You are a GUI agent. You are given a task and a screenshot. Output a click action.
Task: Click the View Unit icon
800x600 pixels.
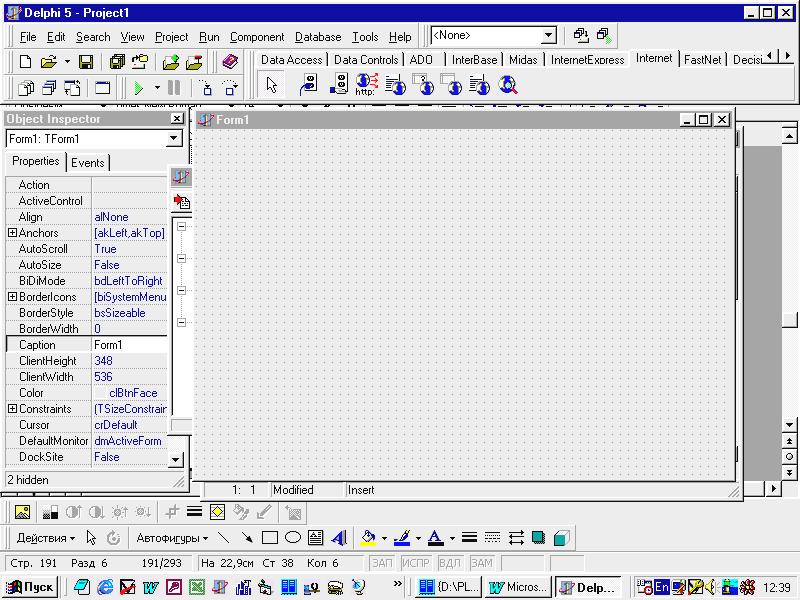[26, 88]
